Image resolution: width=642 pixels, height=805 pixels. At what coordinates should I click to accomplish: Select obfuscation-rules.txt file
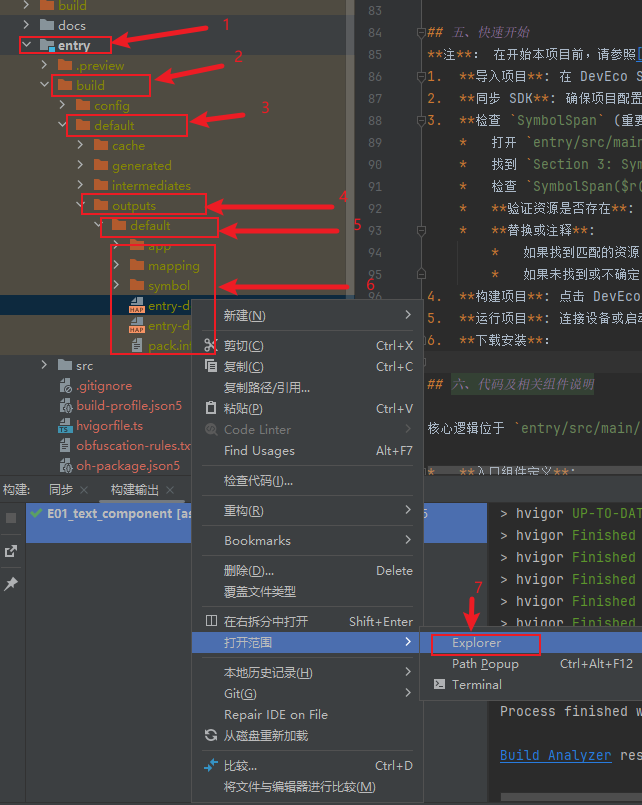point(133,446)
